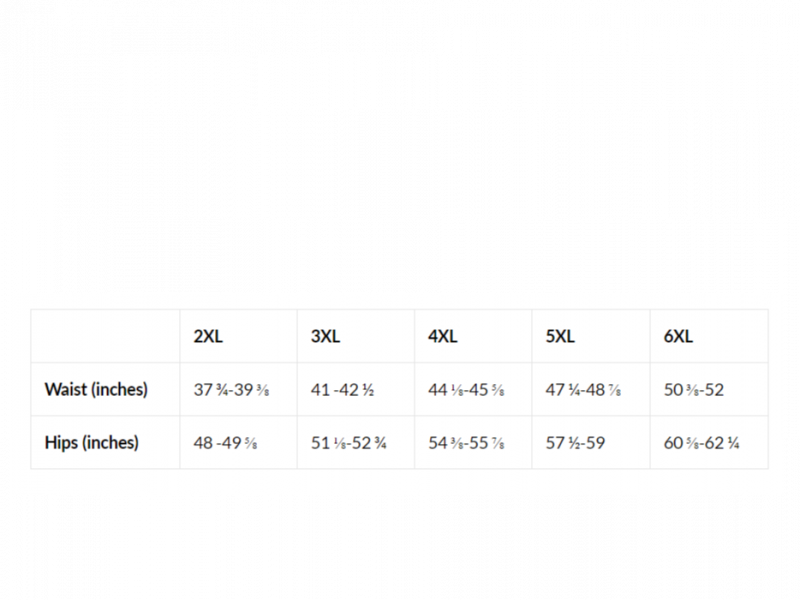Select the 5XL waist measurement cell
This screenshot has height=600, width=800.
coord(584,390)
